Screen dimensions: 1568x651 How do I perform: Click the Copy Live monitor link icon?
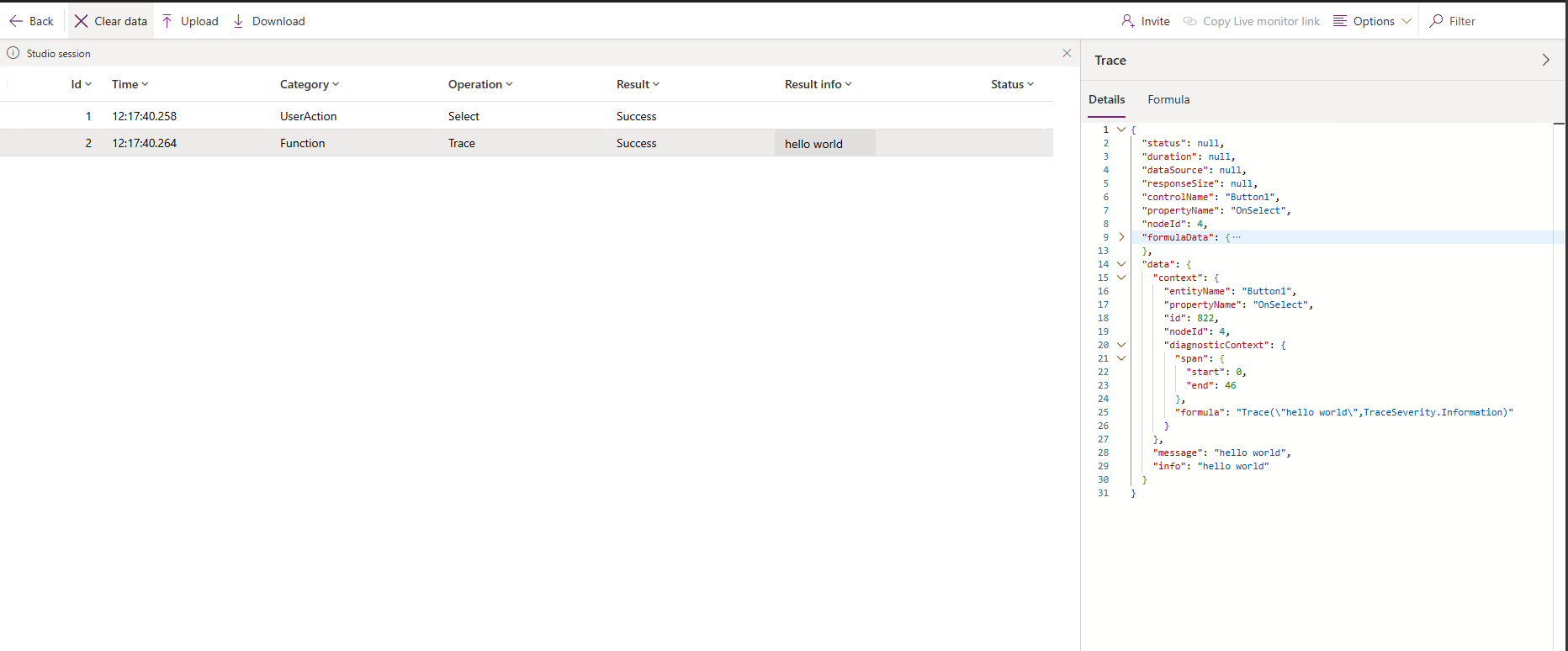[x=1189, y=21]
